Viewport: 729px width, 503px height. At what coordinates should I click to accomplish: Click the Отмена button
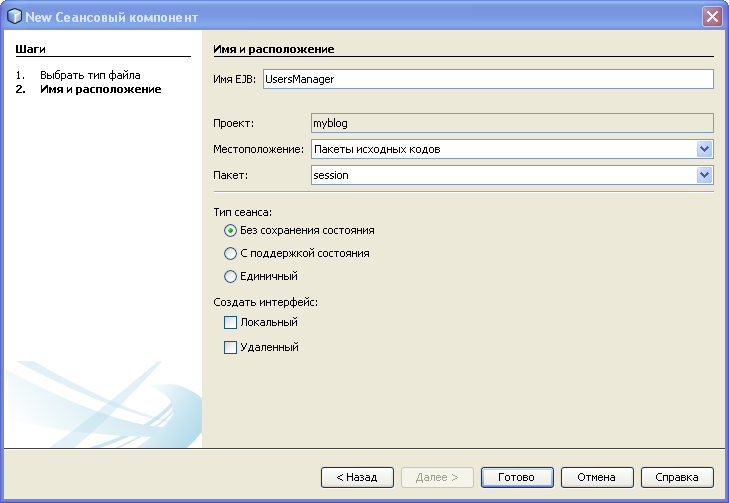click(x=597, y=477)
